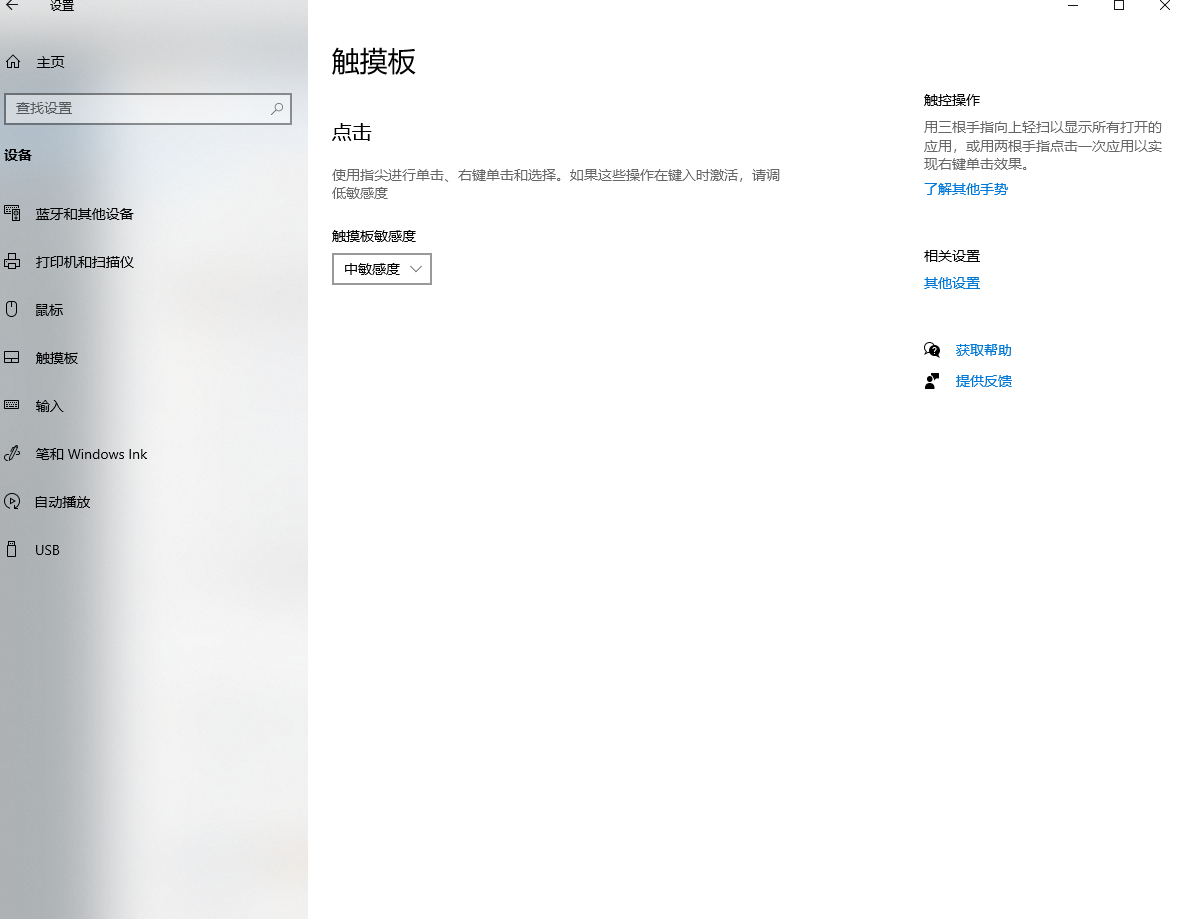Viewport: 1183px width, 919px height.
Task: Click the feedback person icon
Action: (933, 381)
